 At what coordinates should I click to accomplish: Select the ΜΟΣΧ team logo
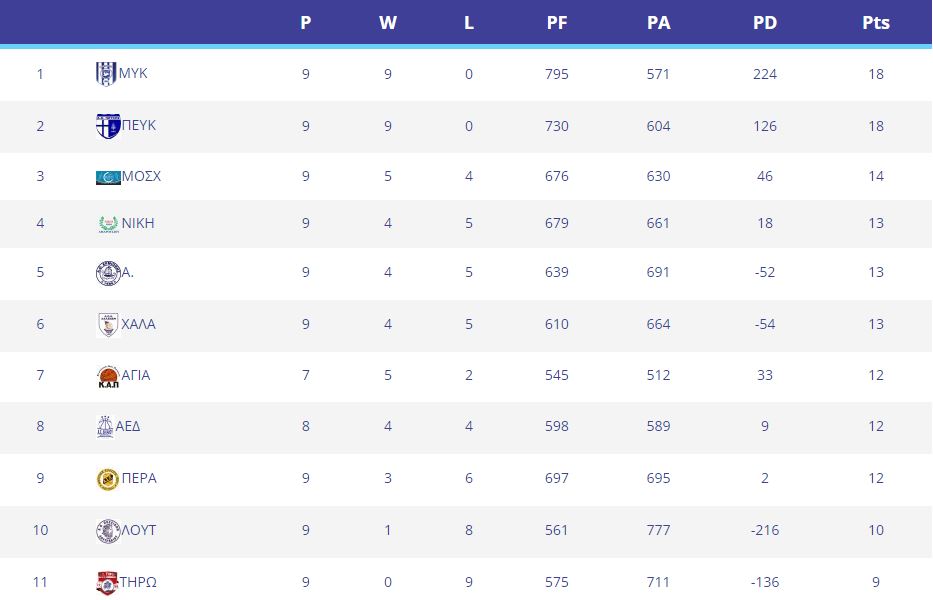point(108,177)
